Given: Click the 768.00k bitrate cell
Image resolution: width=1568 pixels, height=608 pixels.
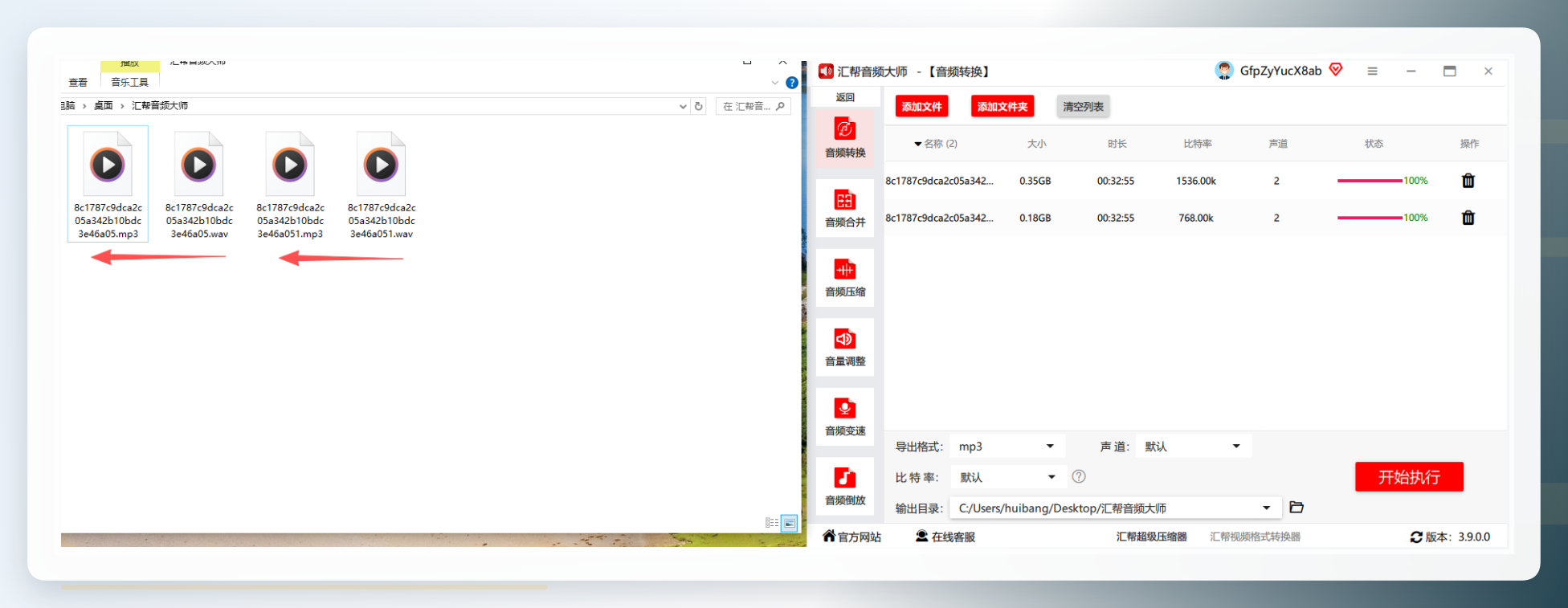Looking at the screenshot, I should (1196, 218).
